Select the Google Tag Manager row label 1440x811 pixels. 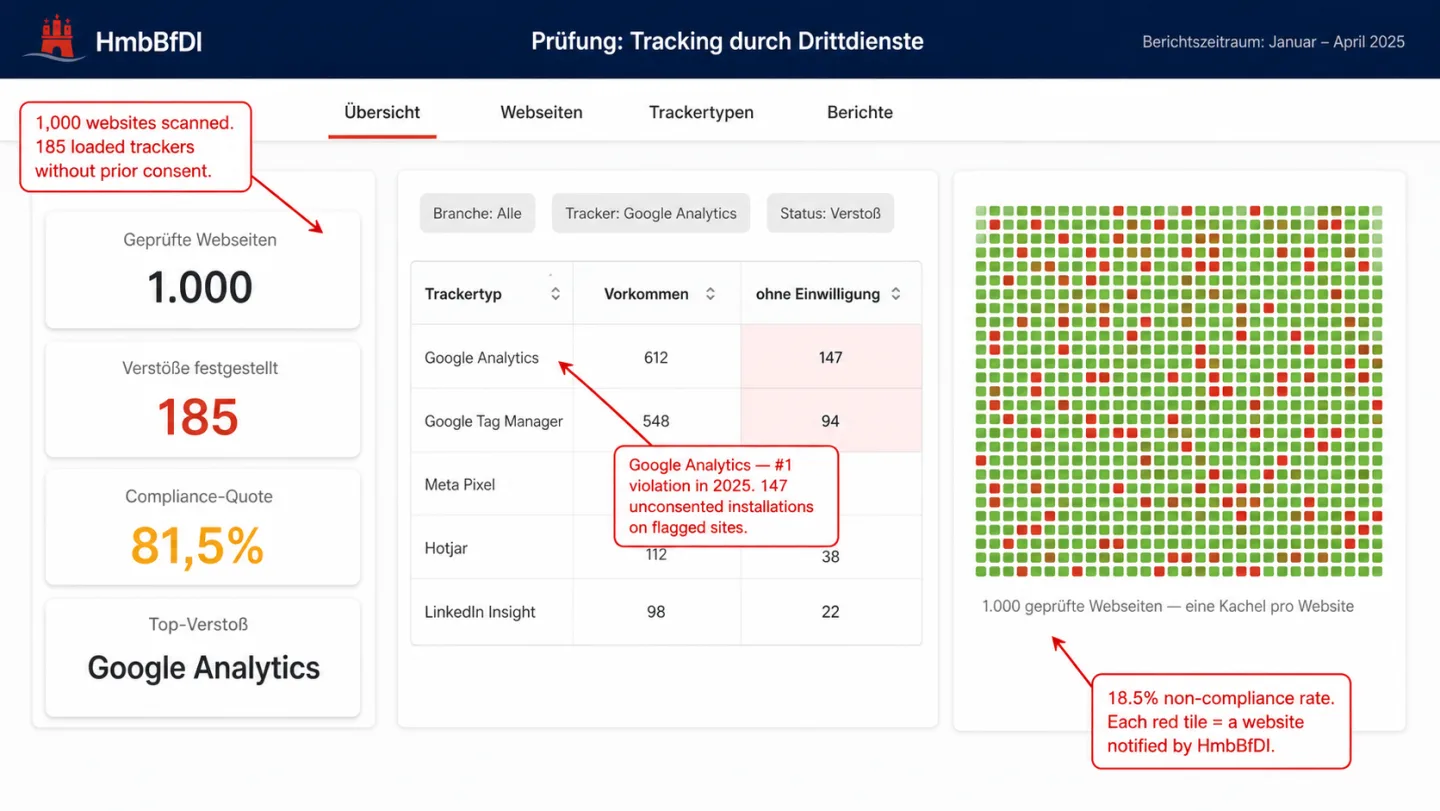pyautogui.click(x=494, y=421)
